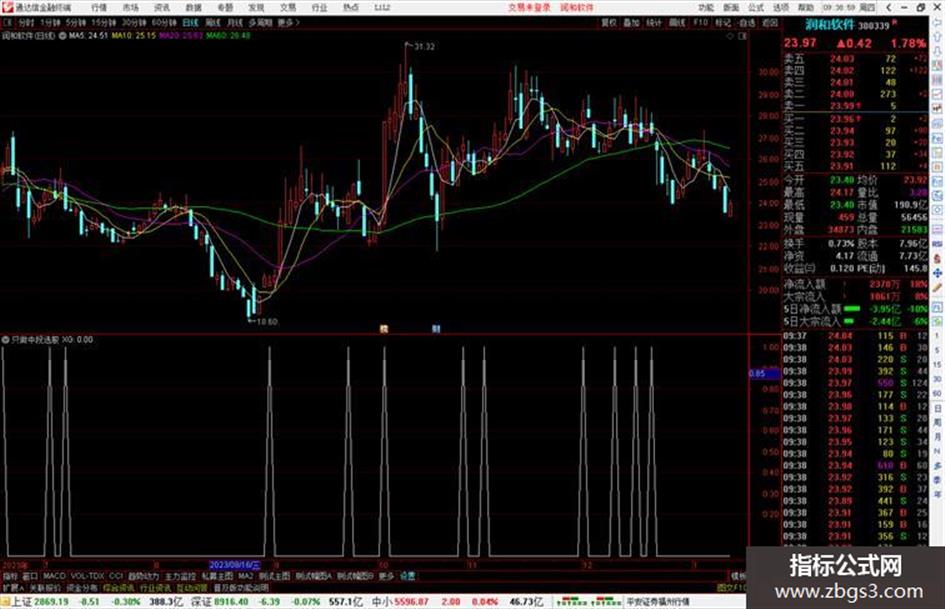Select the 趋势动力 indicator tab

pyautogui.click(x=143, y=576)
